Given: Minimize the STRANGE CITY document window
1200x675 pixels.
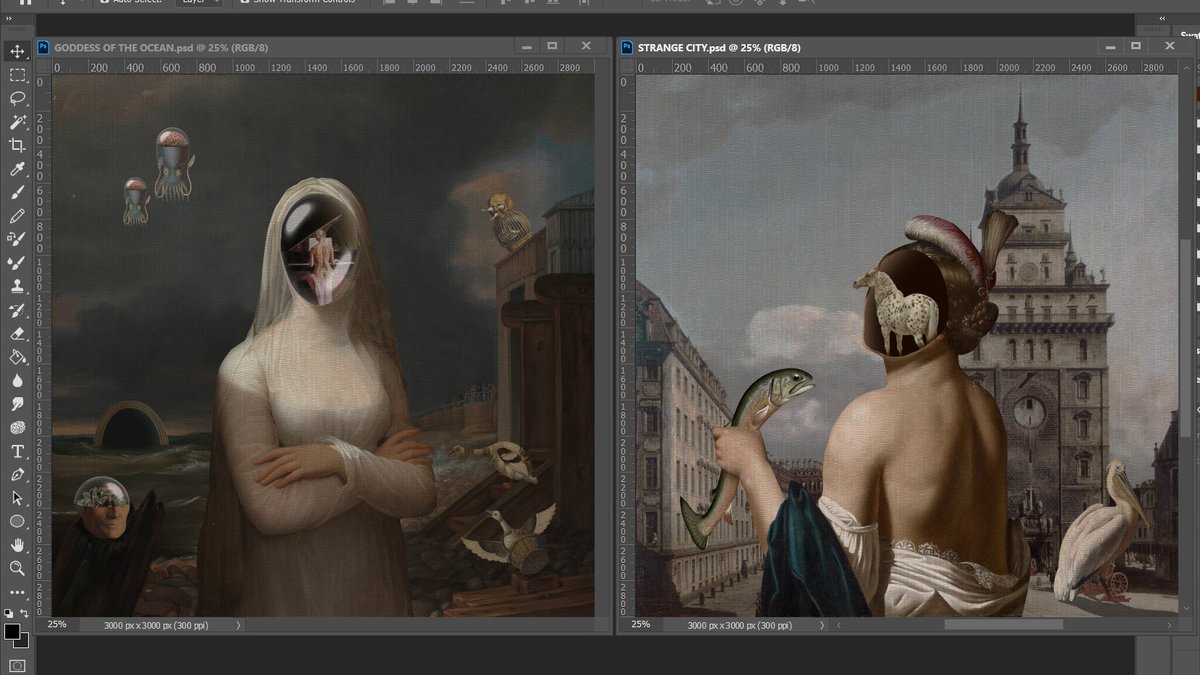Looking at the screenshot, I should [x=1109, y=46].
